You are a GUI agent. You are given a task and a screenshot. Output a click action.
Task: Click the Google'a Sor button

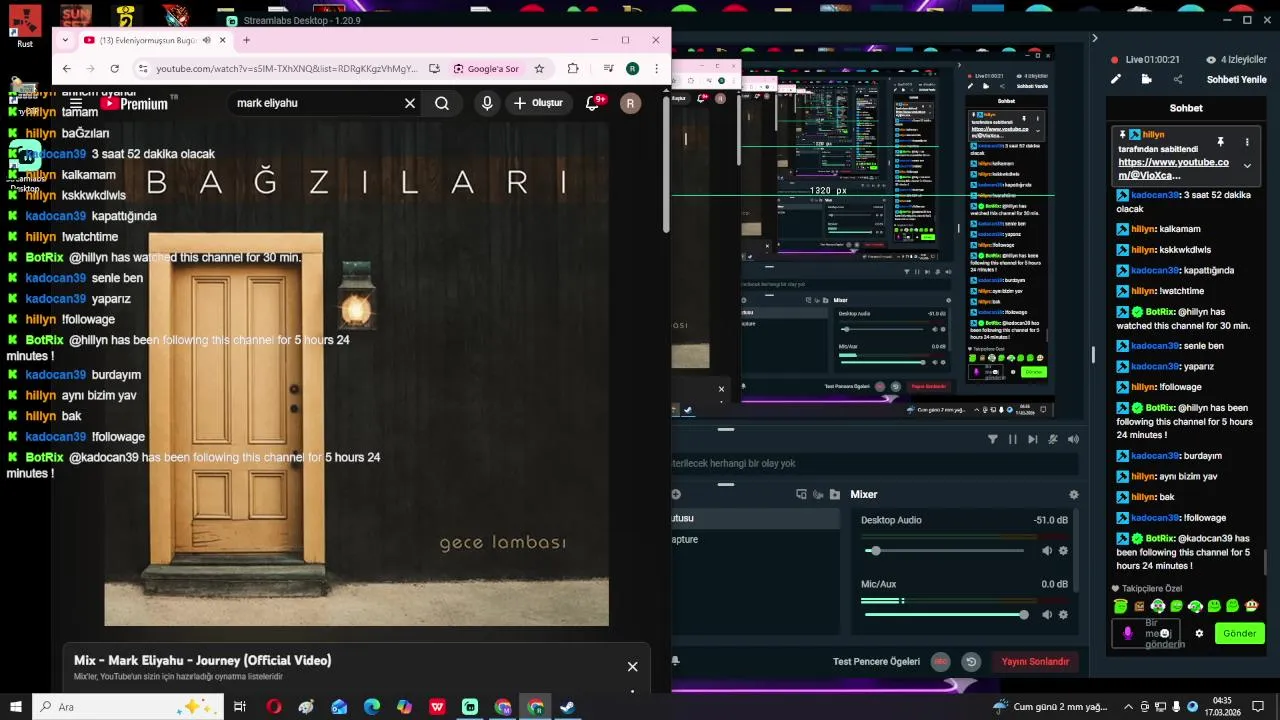click(486, 69)
